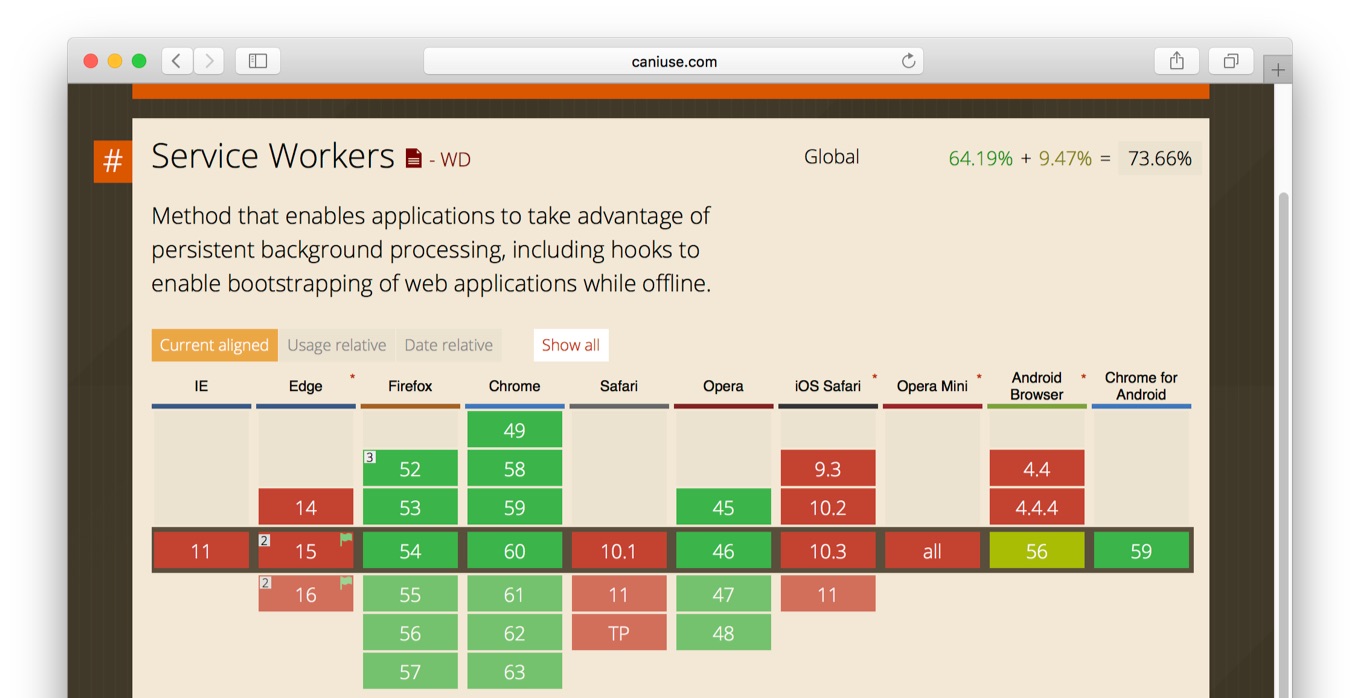1360x698 pixels.
Task: Select the Current aligned view mode
Action: pyautogui.click(x=214, y=344)
